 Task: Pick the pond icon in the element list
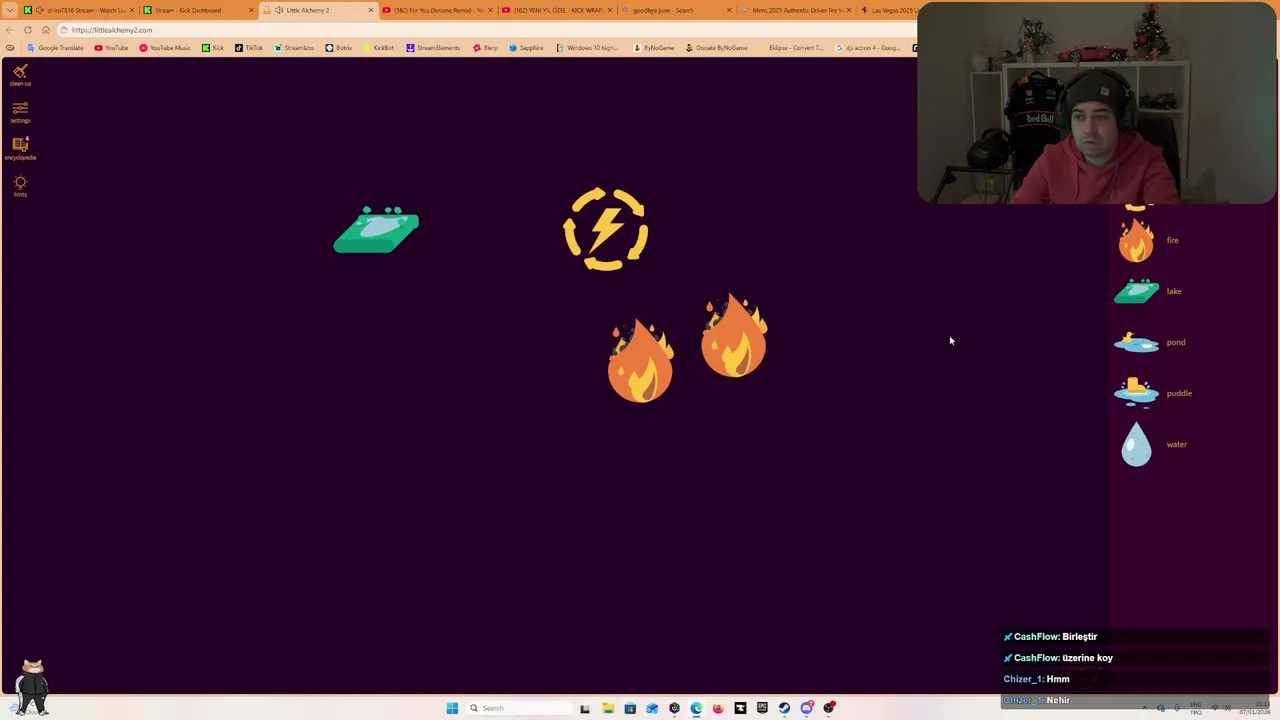click(x=1136, y=343)
